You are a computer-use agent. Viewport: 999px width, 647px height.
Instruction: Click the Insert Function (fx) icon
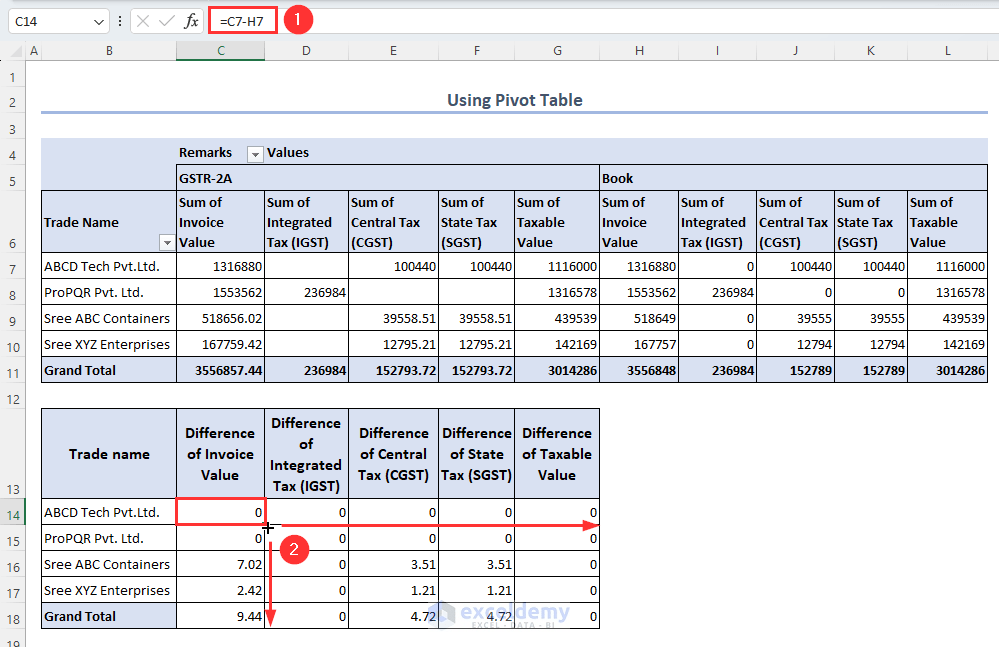191,20
